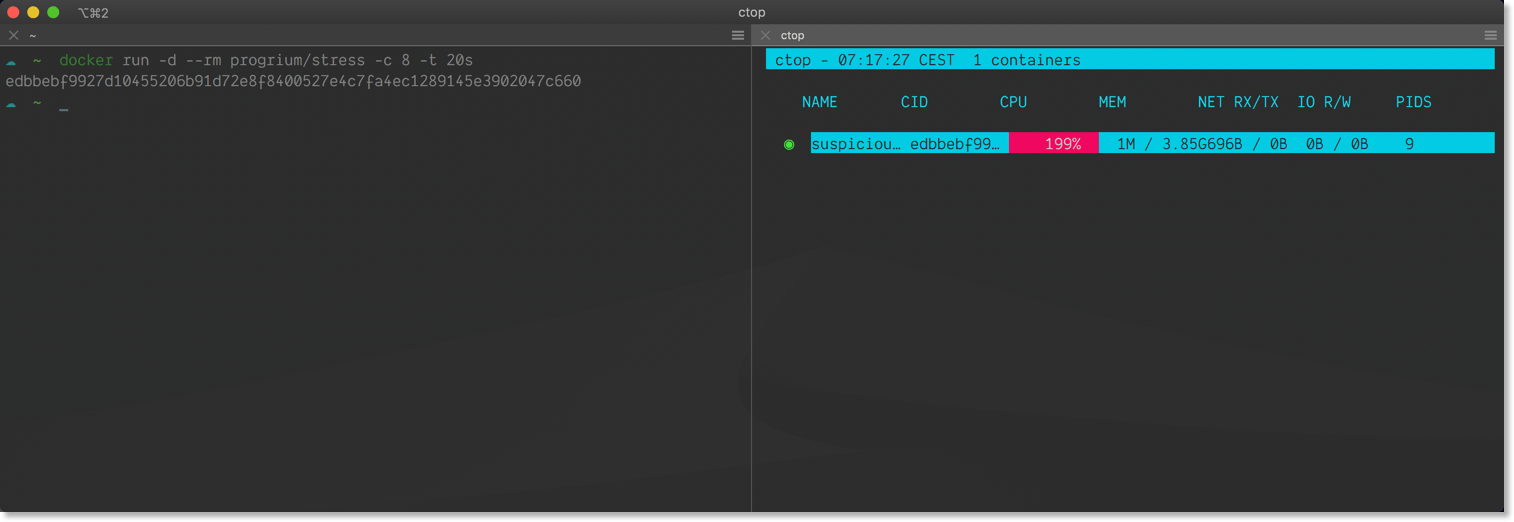Click the PIDS column header
1514x522 pixels.
coord(1413,102)
